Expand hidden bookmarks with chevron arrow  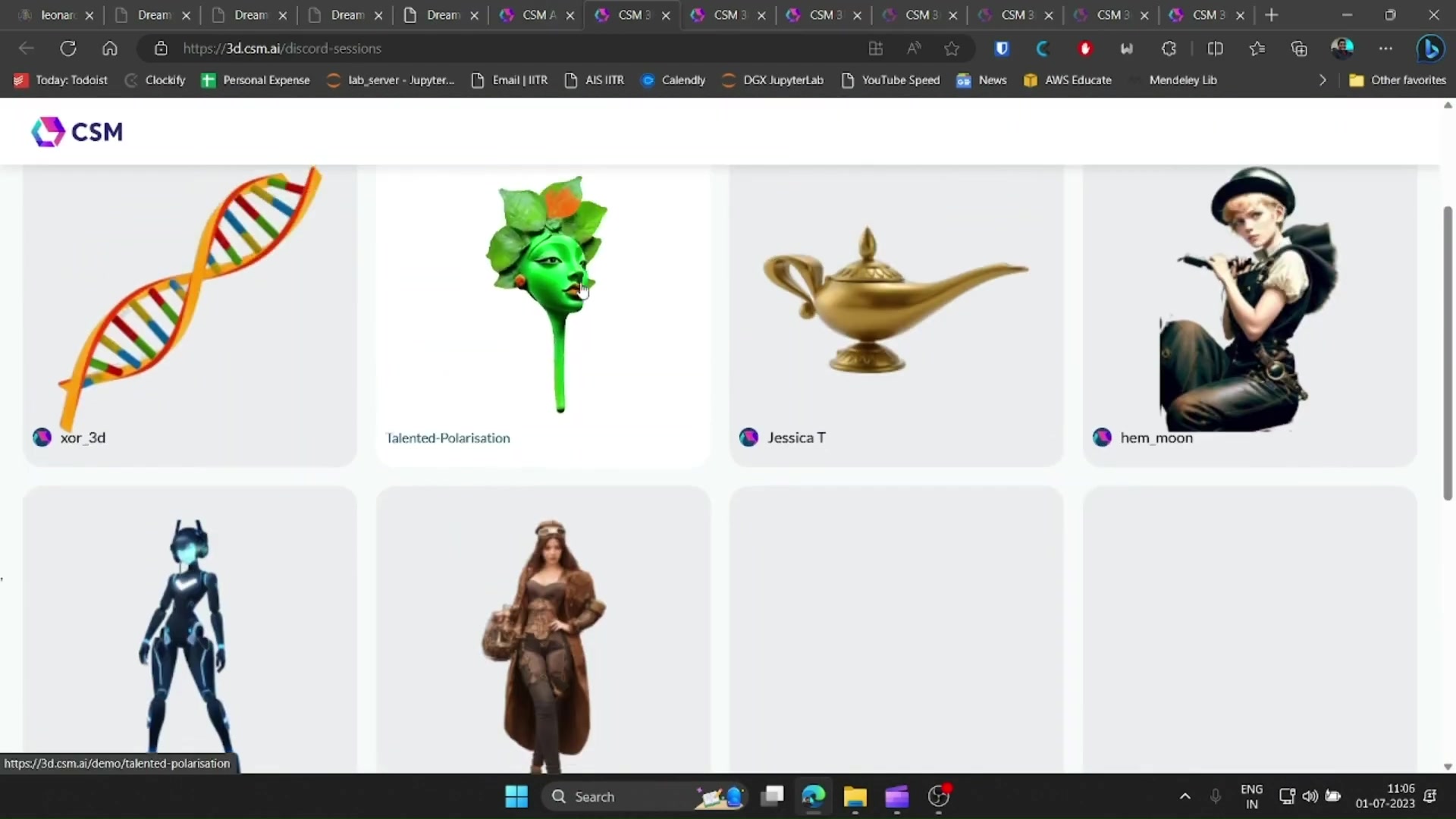point(1323,80)
